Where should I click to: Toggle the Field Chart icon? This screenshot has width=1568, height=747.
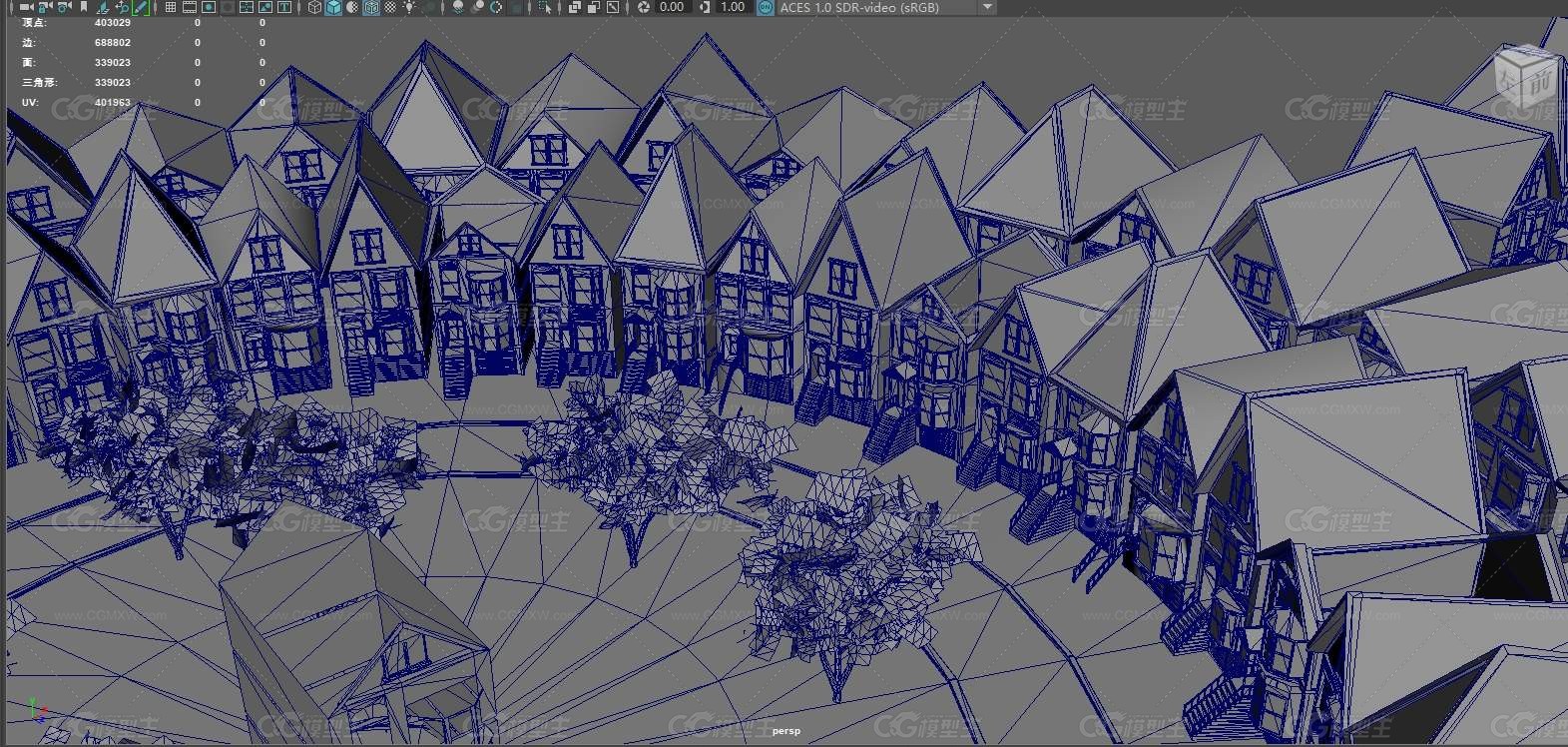pos(247,7)
